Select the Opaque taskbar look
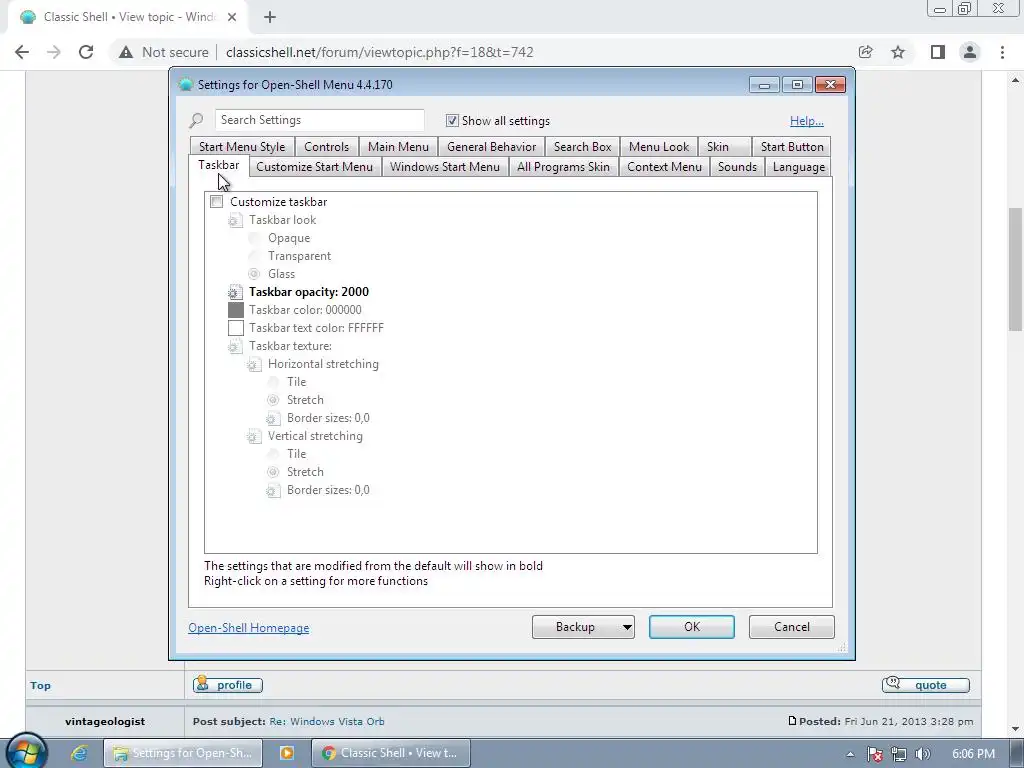The width and height of the screenshot is (1024, 768). [x=254, y=238]
